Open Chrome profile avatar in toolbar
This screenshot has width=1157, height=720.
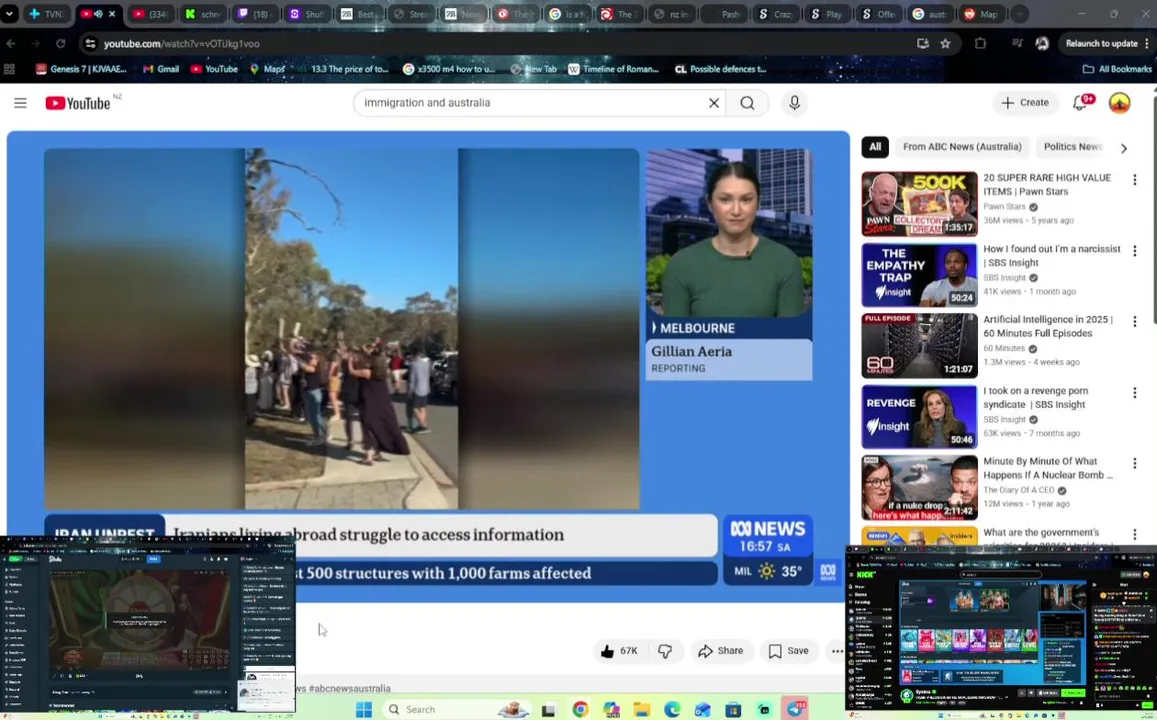[x=1042, y=44]
